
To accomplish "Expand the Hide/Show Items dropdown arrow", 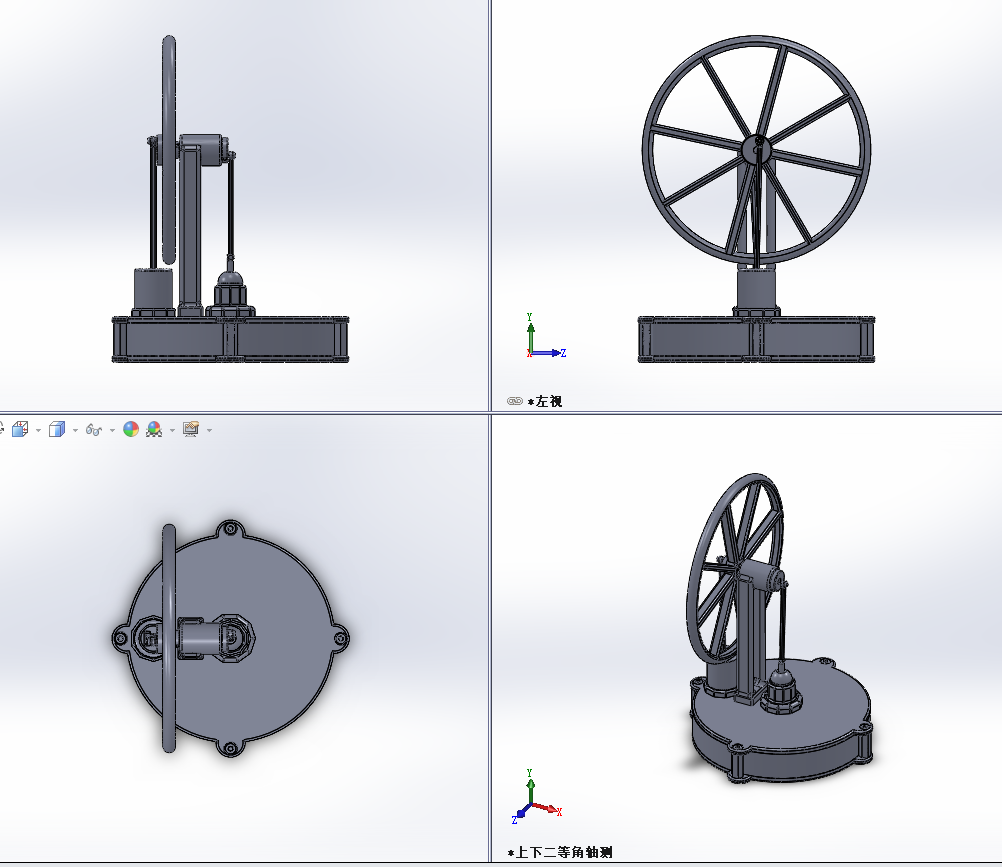I will tap(112, 431).
